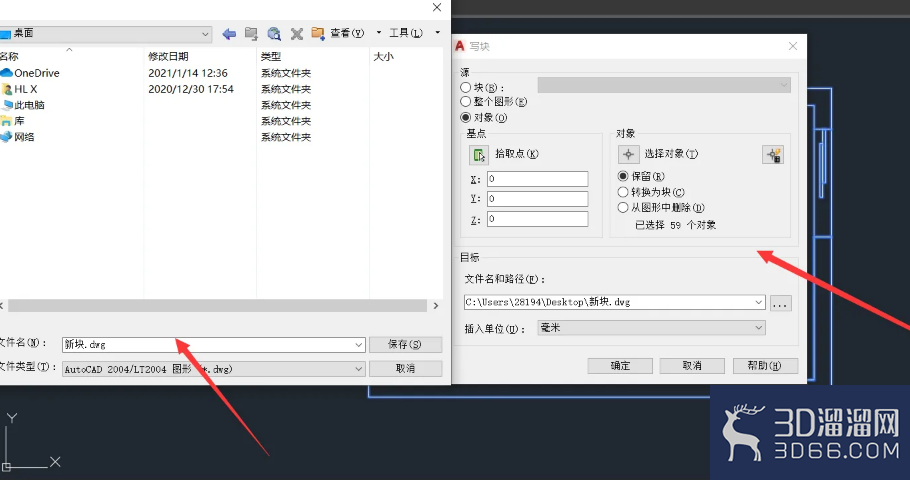The height and width of the screenshot is (480, 910).
Task: Select the 网络 entry in file list
Action: [x=24, y=137]
